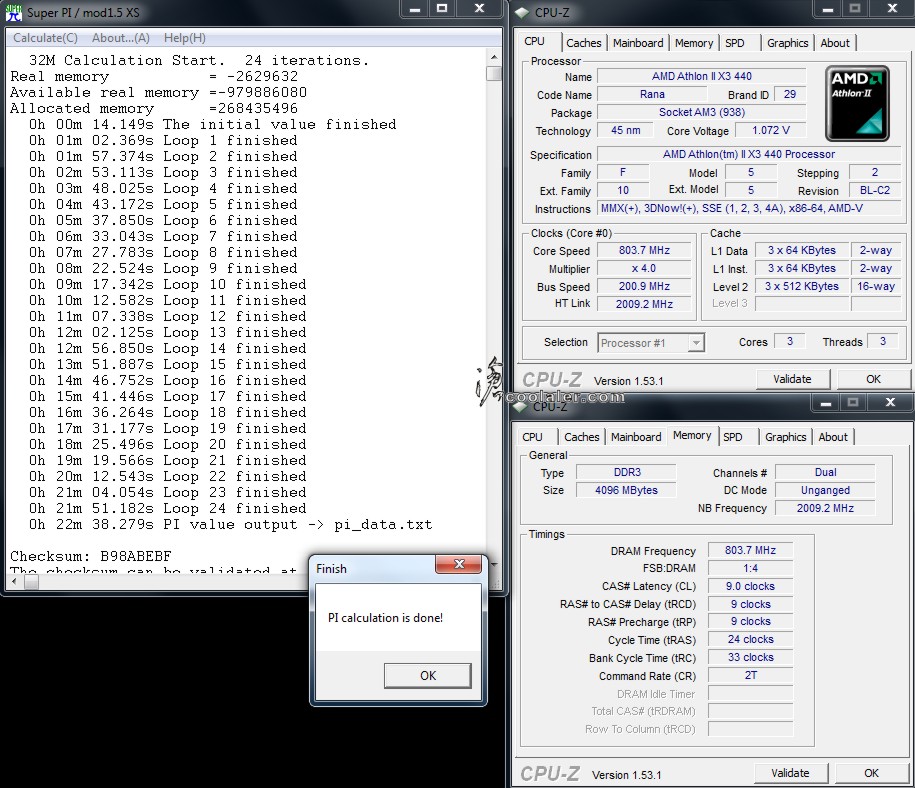Click the Core Voltage value 1.072 V
The height and width of the screenshot is (788, 915).
[770, 130]
